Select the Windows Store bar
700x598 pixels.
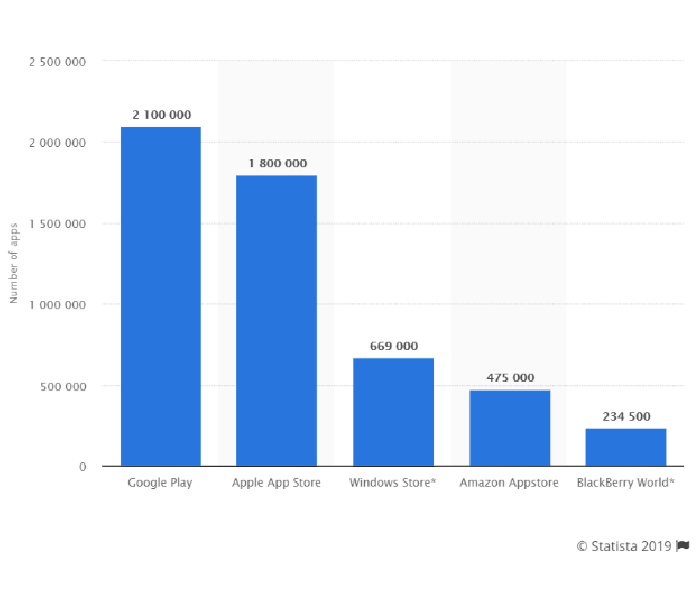coord(393,412)
